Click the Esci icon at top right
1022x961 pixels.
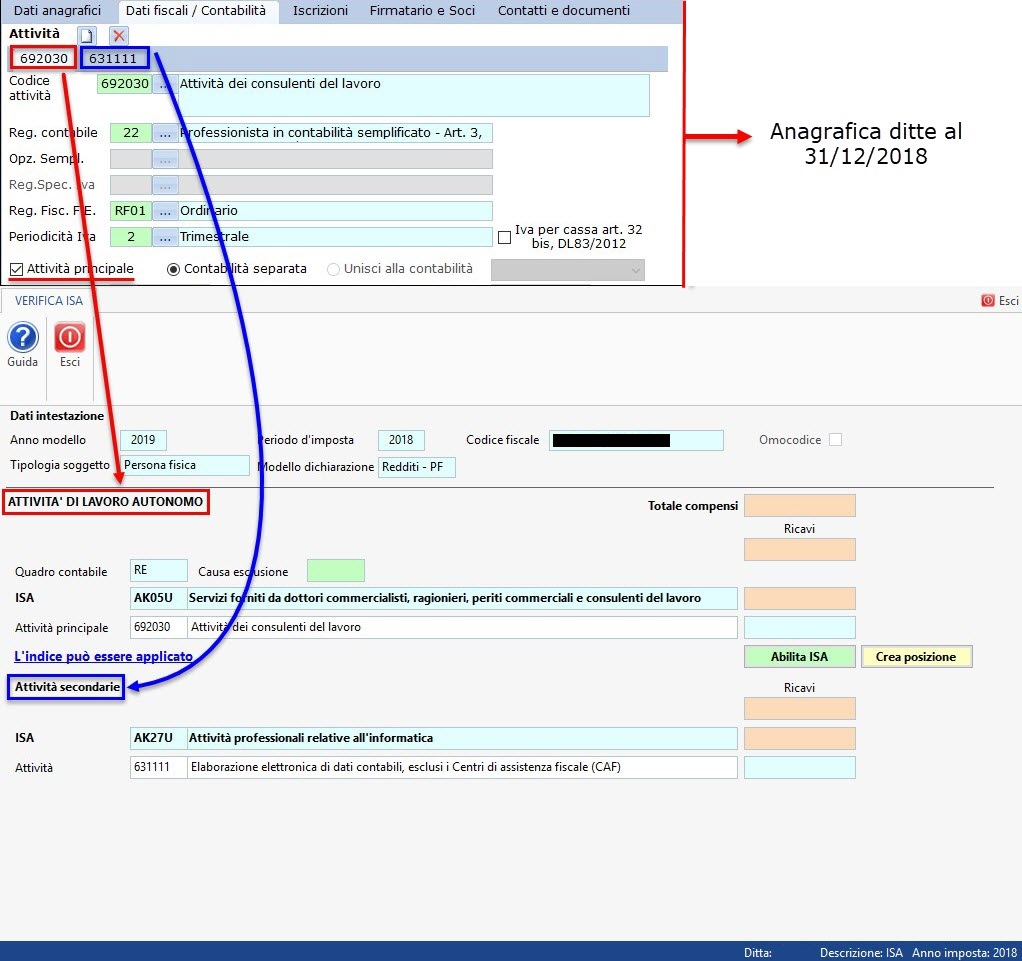click(x=1000, y=300)
